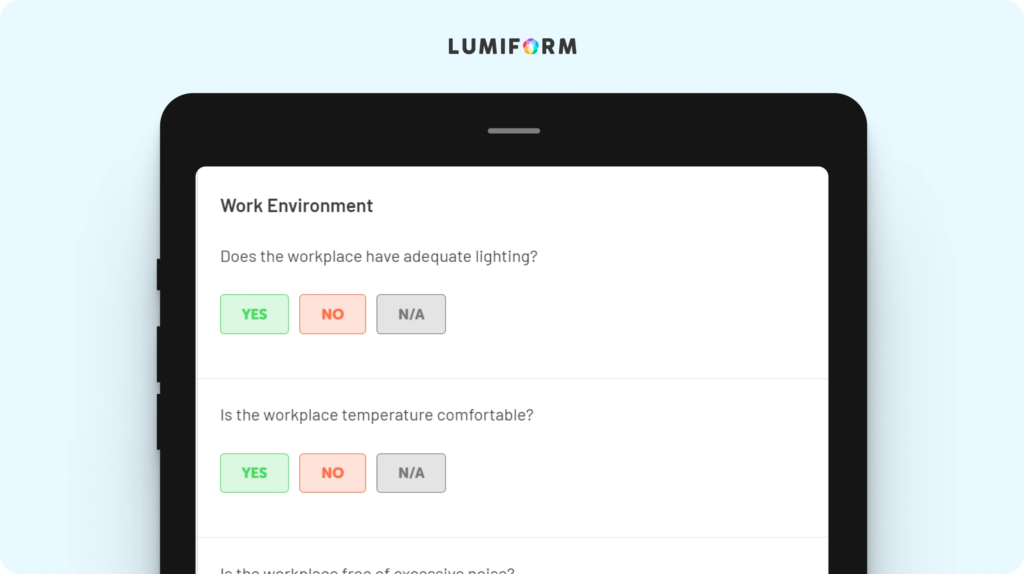Click the letter M ending Lumiform wordmark
The width and height of the screenshot is (1024, 574).
pos(568,46)
